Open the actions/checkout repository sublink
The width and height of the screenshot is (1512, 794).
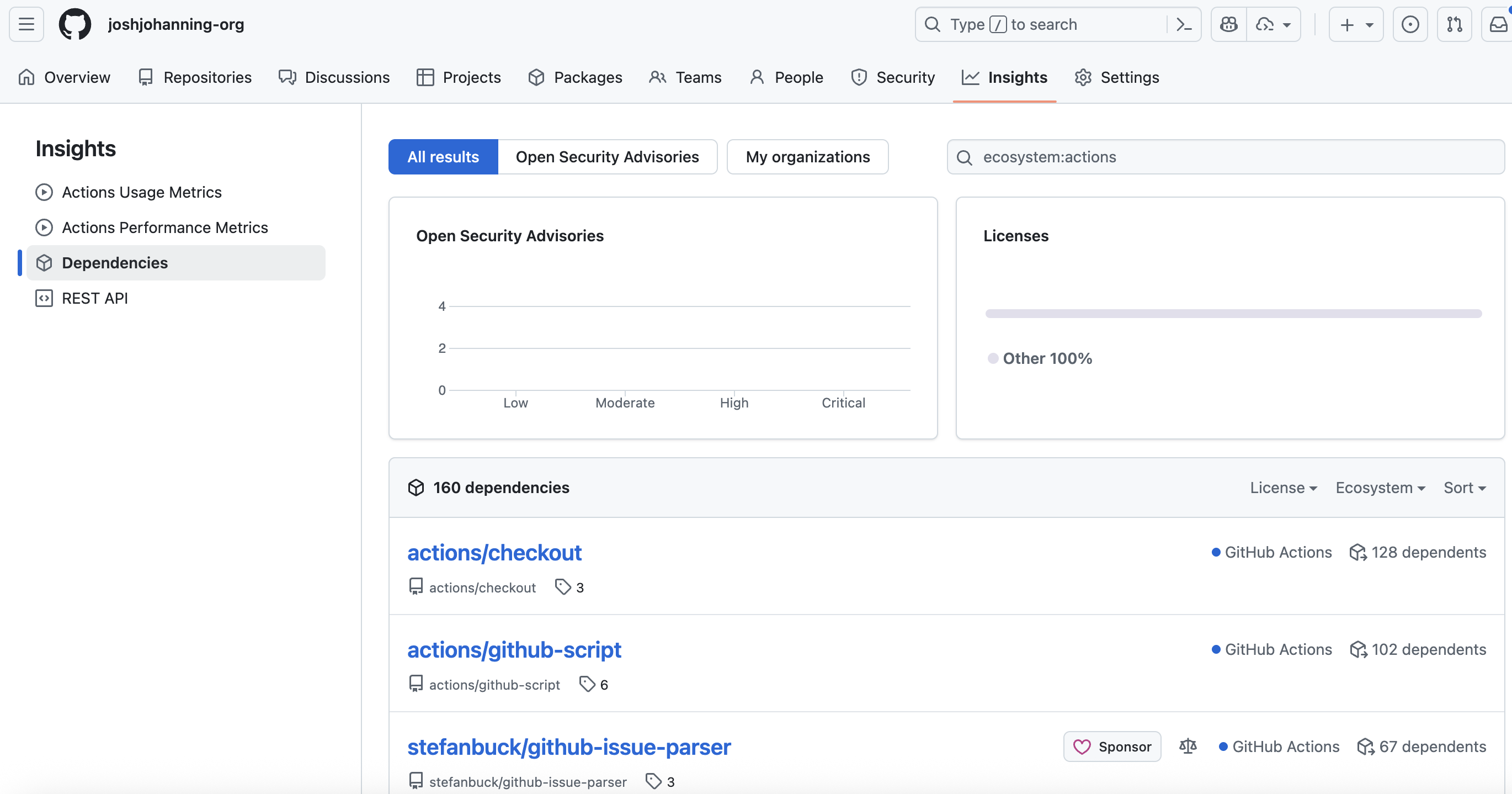pyautogui.click(x=482, y=587)
